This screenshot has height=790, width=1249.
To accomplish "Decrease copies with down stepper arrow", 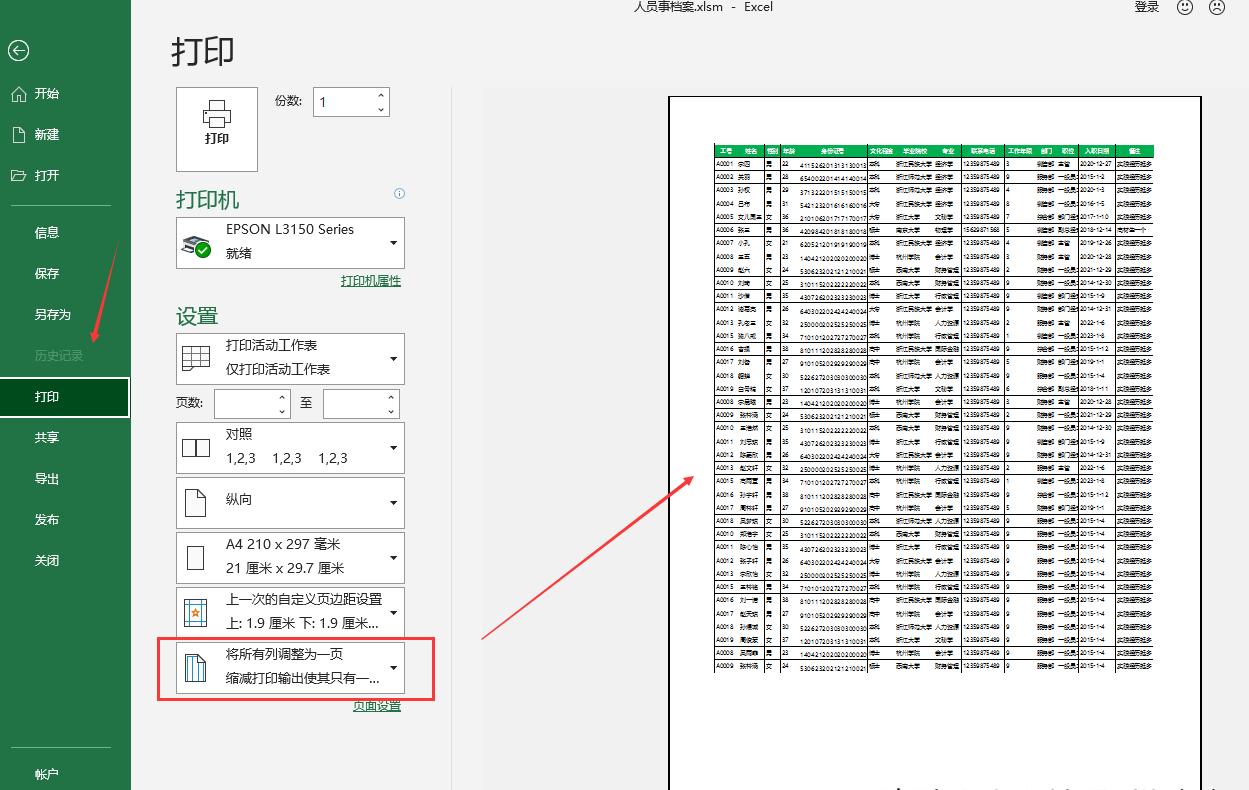I will pos(381,109).
